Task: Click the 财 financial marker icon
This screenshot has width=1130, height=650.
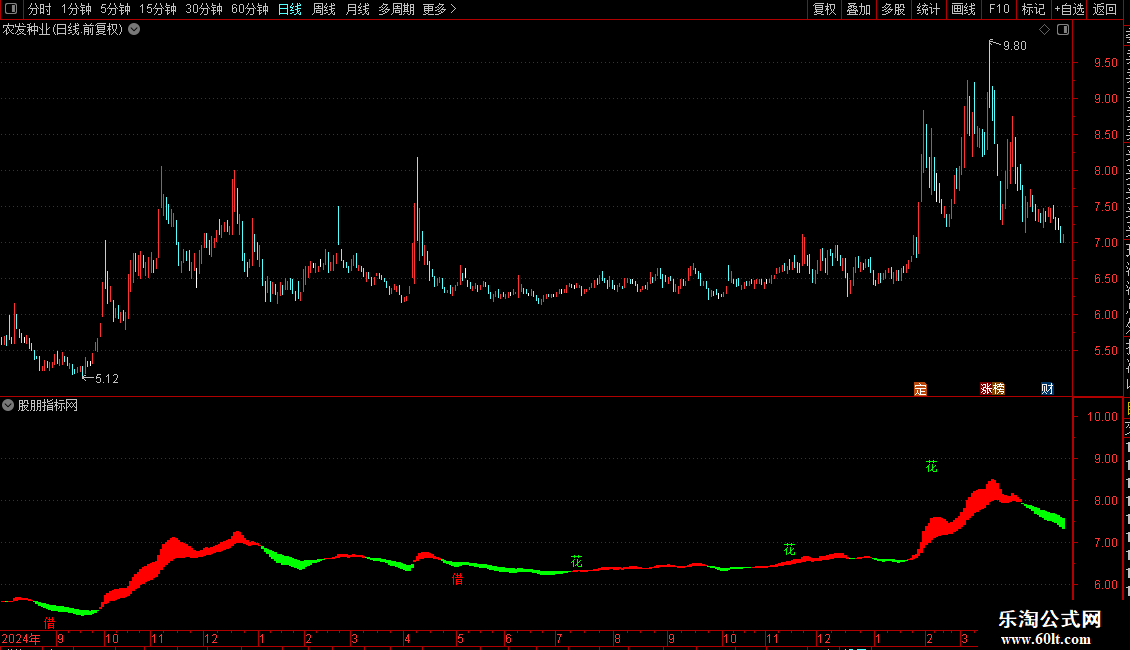Action: pyautogui.click(x=1047, y=389)
